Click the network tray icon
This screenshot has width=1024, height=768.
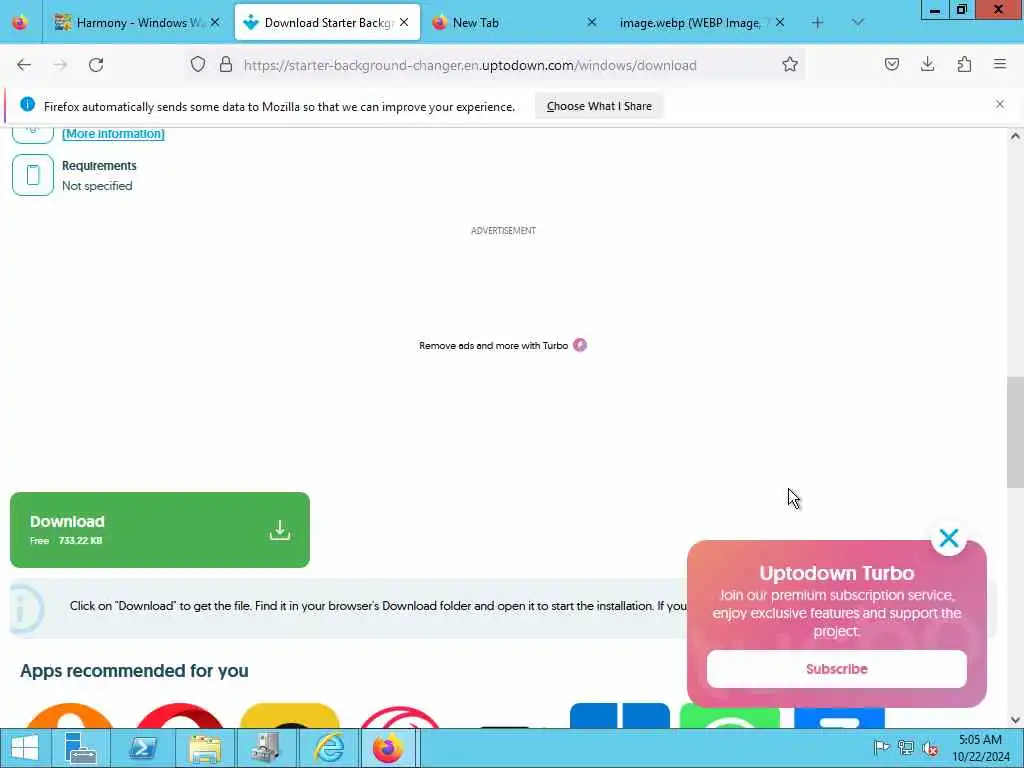pos(906,747)
